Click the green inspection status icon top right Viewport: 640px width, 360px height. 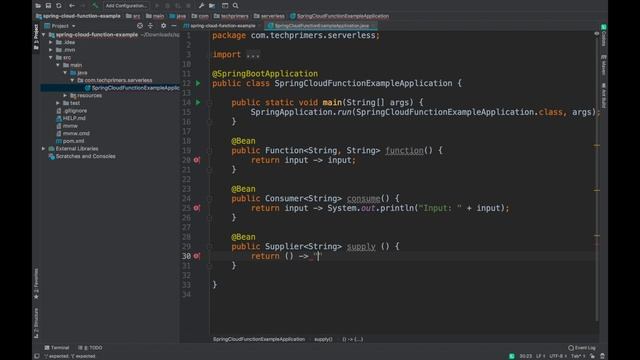pos(603,27)
